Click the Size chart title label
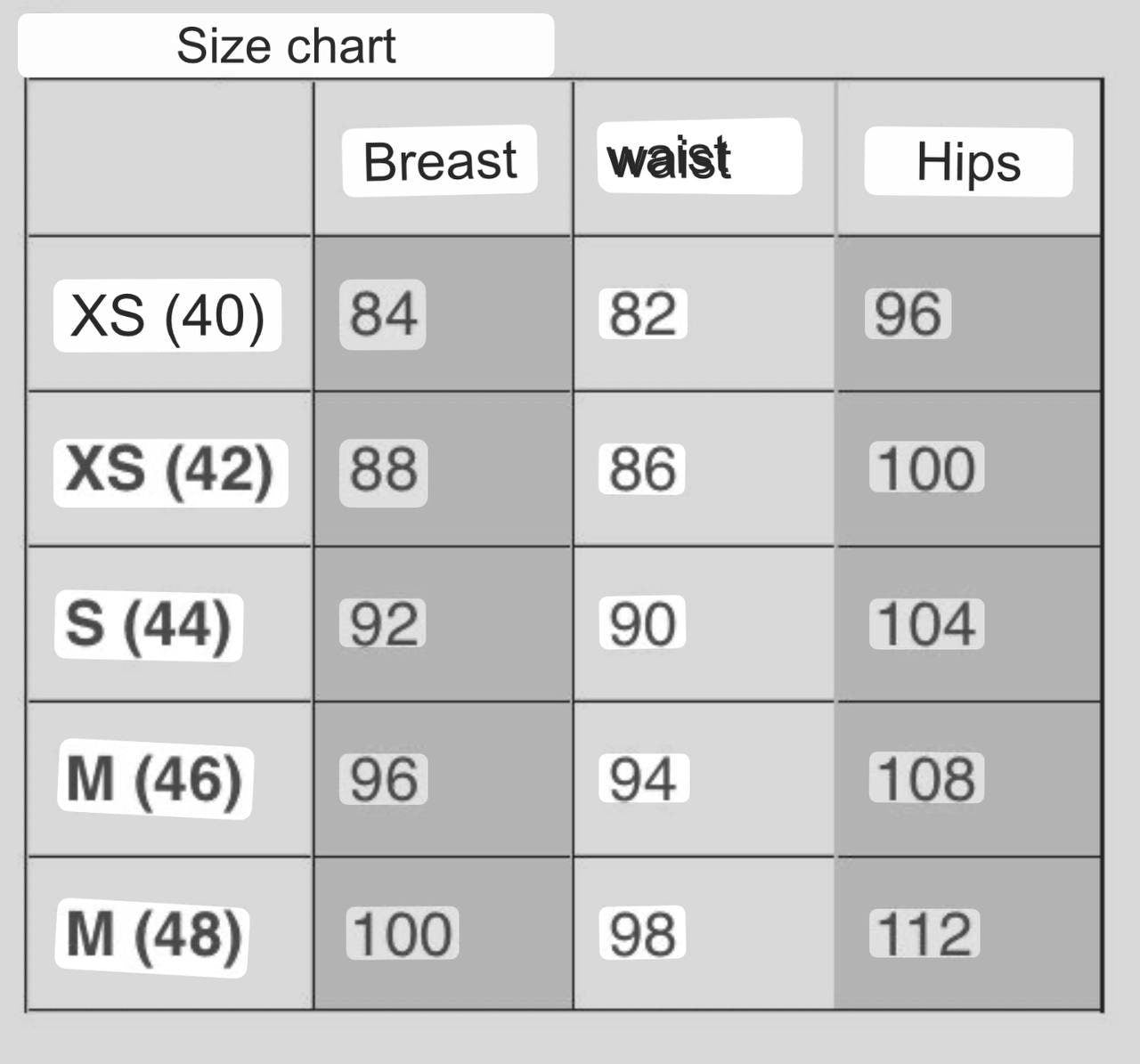 [286, 45]
